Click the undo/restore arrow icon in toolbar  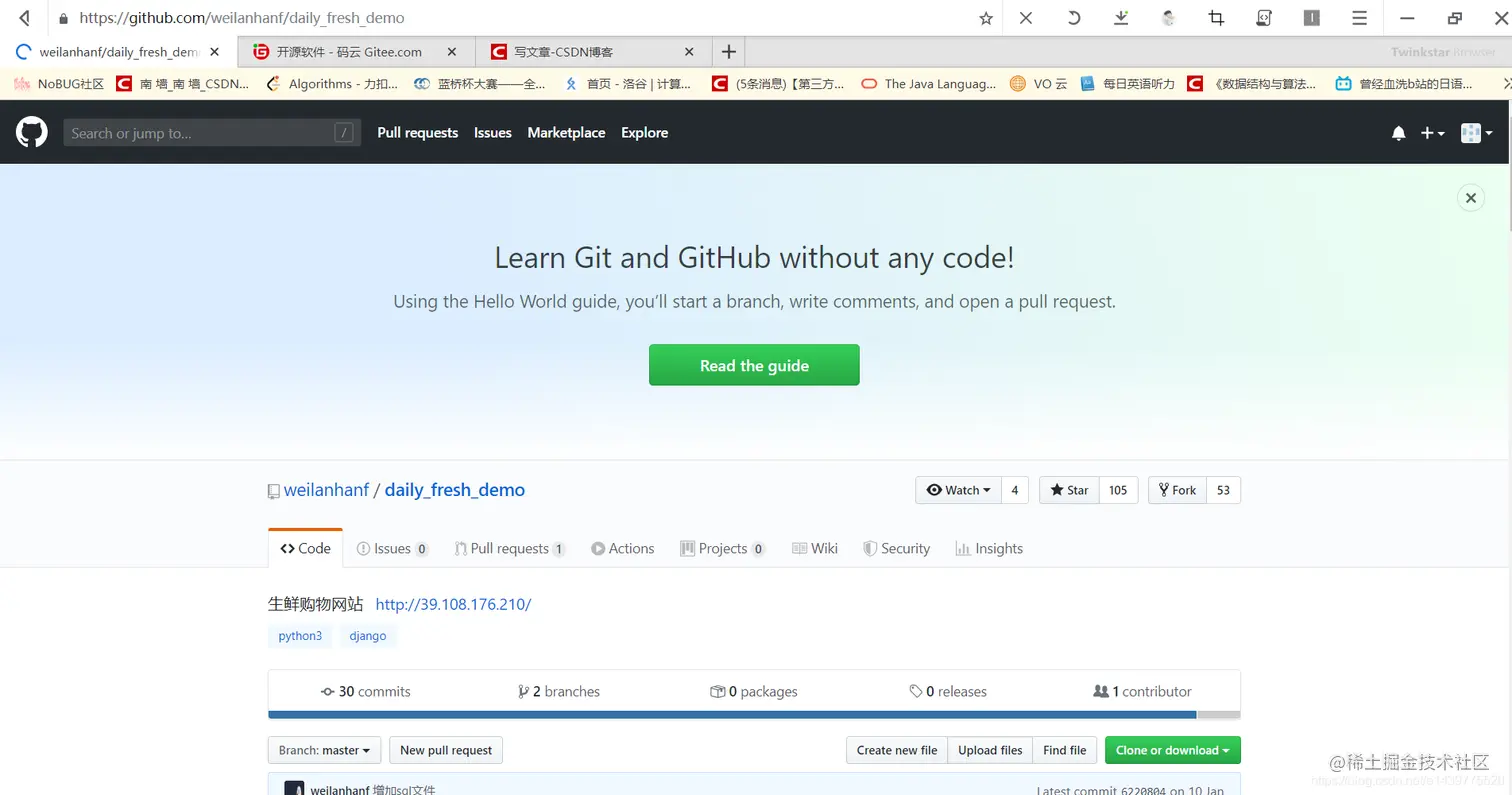tap(1074, 18)
